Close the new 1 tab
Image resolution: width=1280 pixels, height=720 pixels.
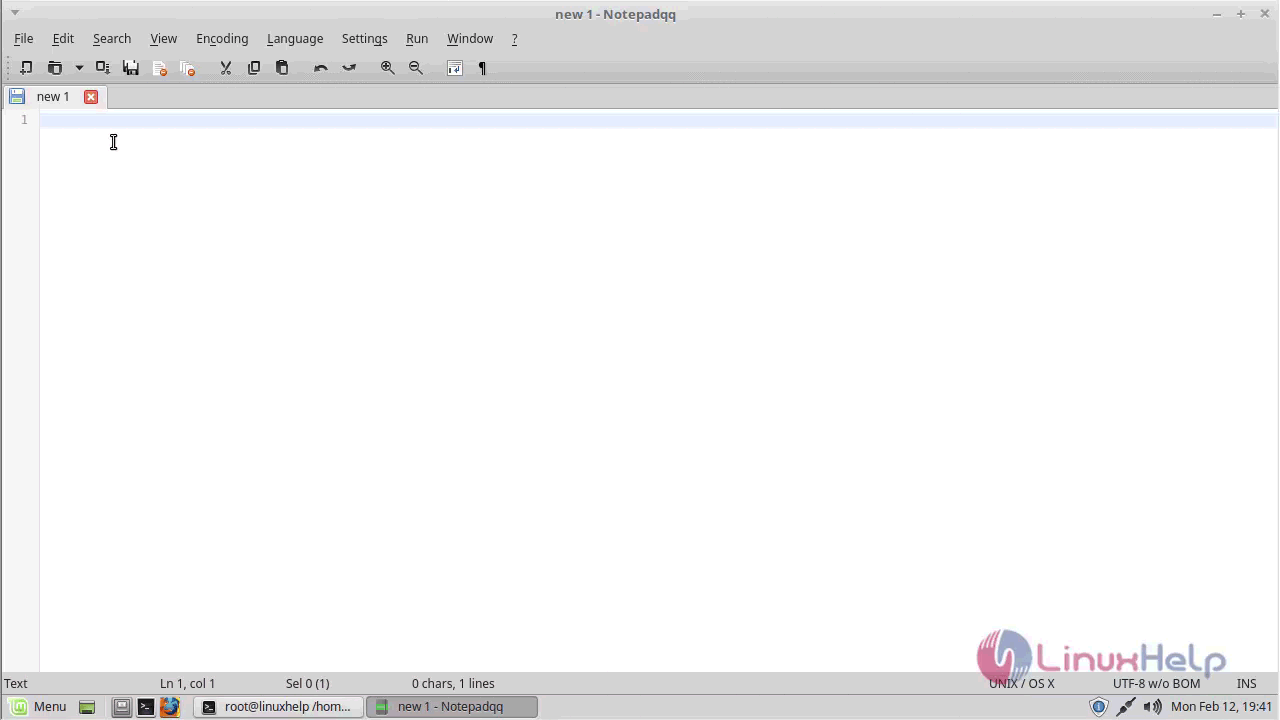(x=91, y=97)
